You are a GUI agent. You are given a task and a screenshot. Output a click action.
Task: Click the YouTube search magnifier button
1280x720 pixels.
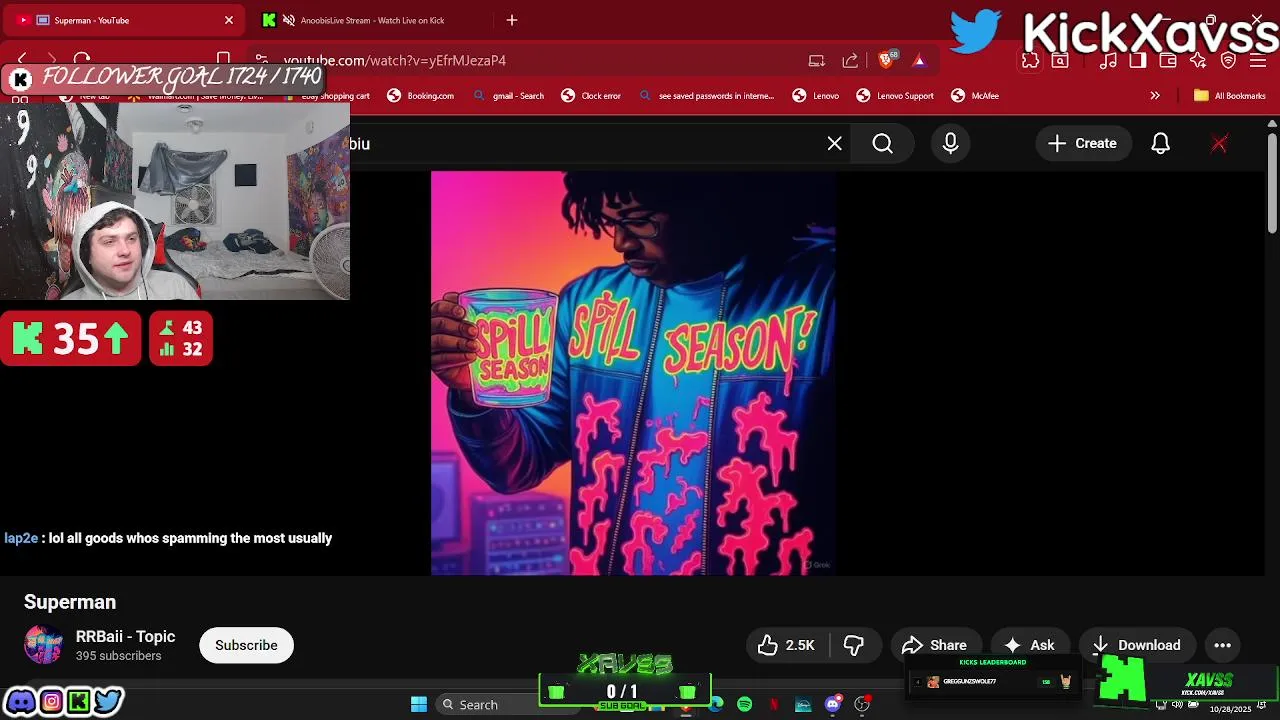click(x=882, y=144)
